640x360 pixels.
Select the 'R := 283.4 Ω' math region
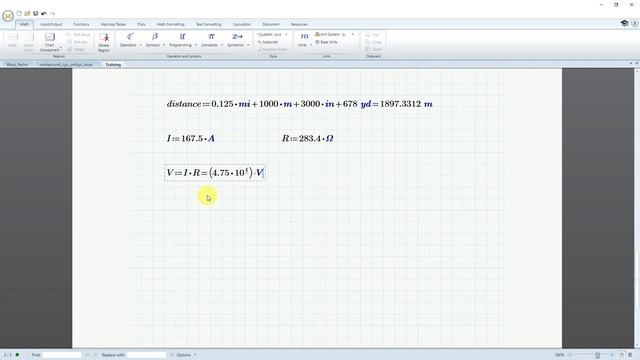[308, 139]
